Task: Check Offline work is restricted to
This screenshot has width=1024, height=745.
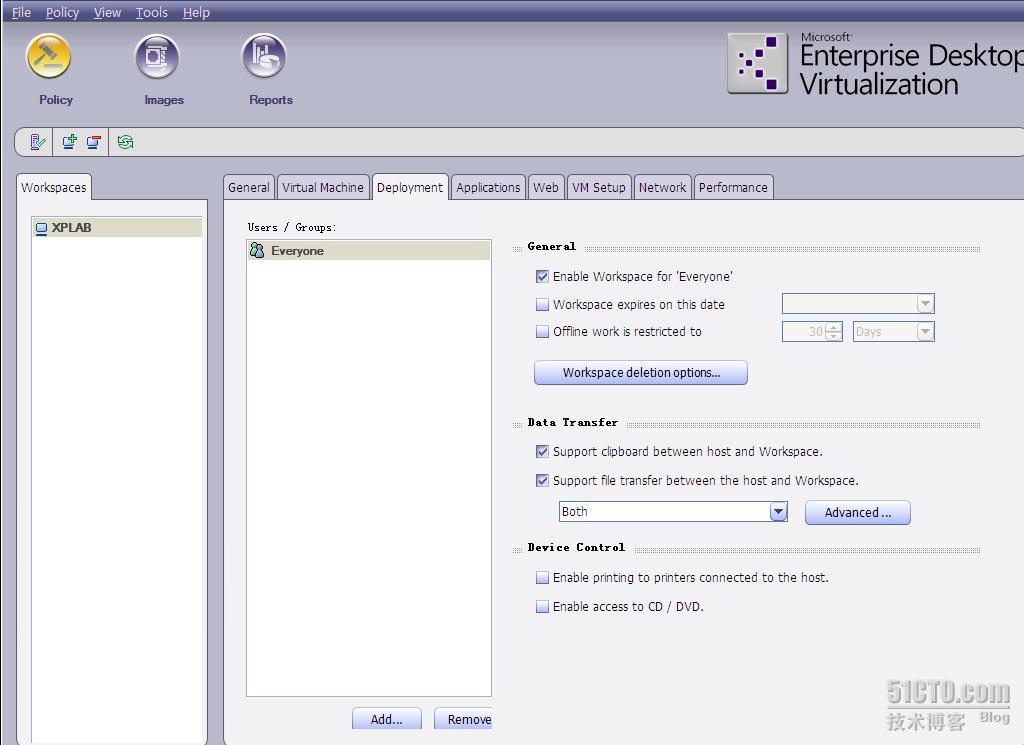Action: pos(542,332)
